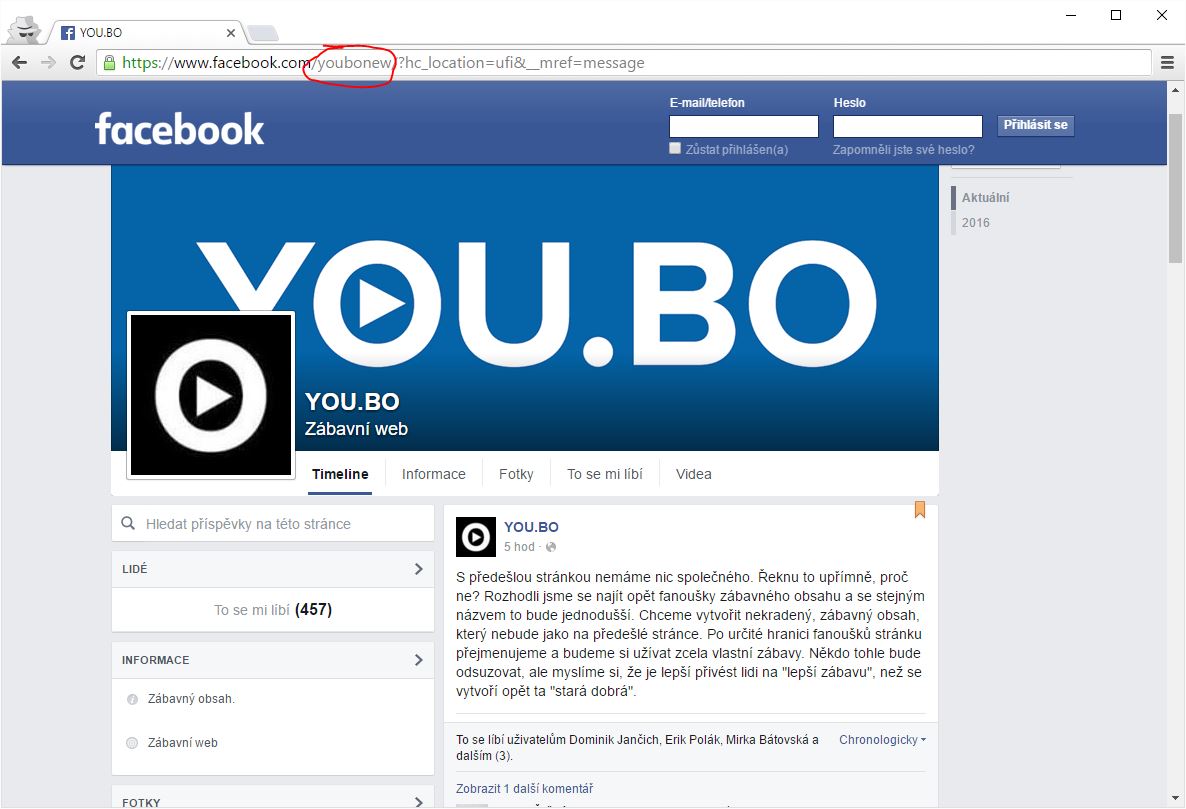Click the incognito spy icon
Viewport: 1186px width, 809px height.
(24, 29)
